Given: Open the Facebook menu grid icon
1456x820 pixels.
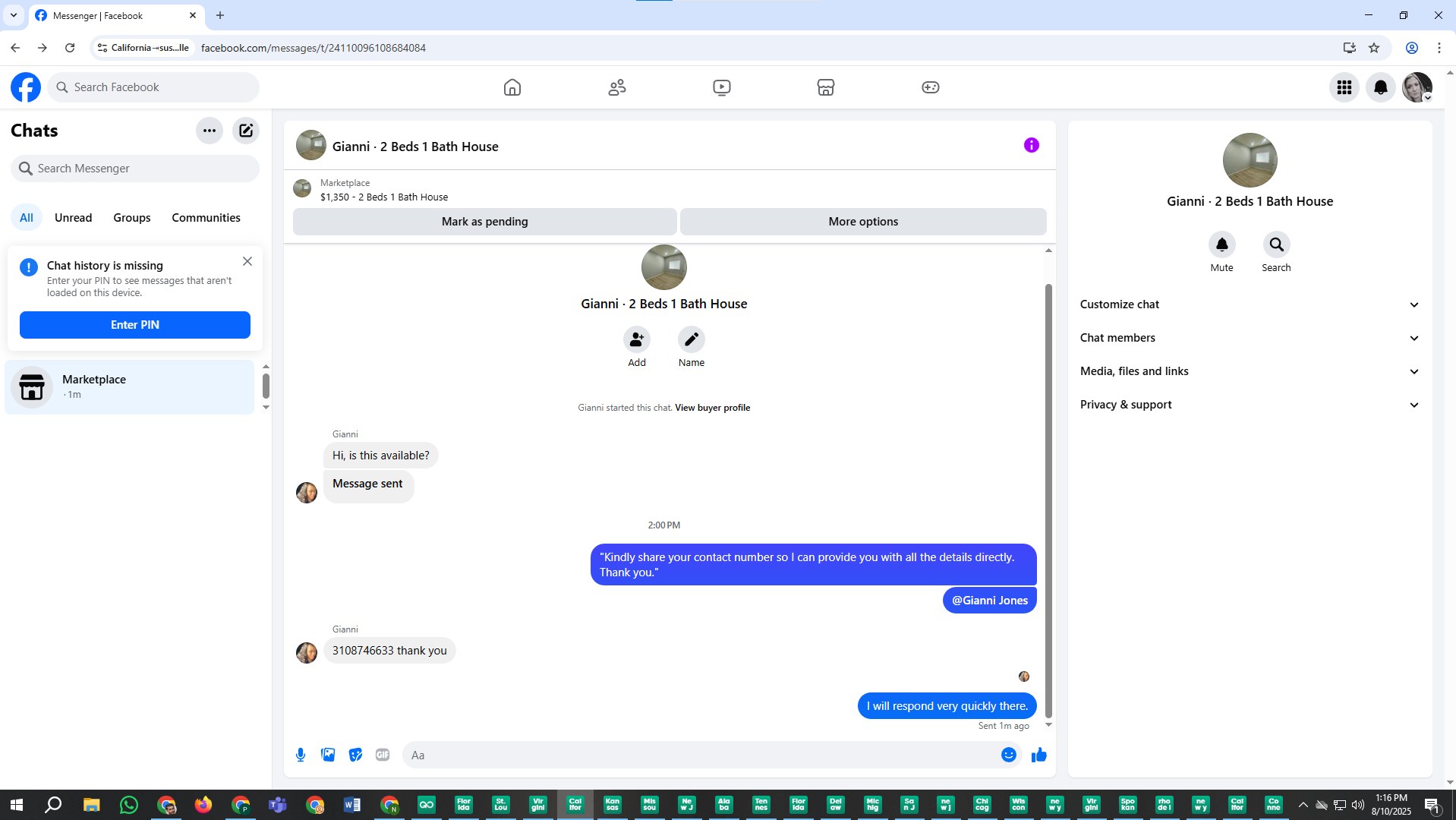Looking at the screenshot, I should [x=1344, y=87].
